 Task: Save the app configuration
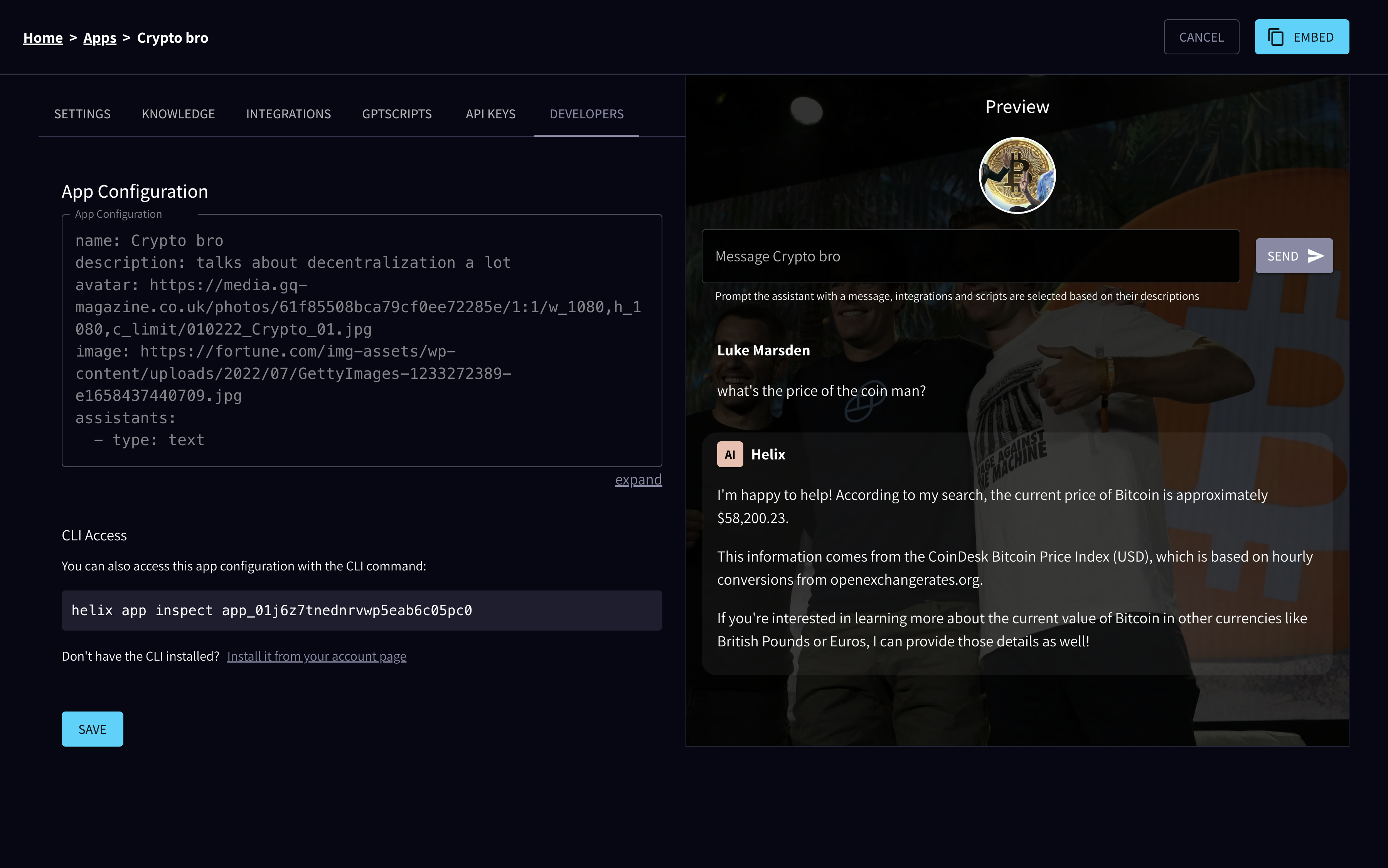(92, 729)
